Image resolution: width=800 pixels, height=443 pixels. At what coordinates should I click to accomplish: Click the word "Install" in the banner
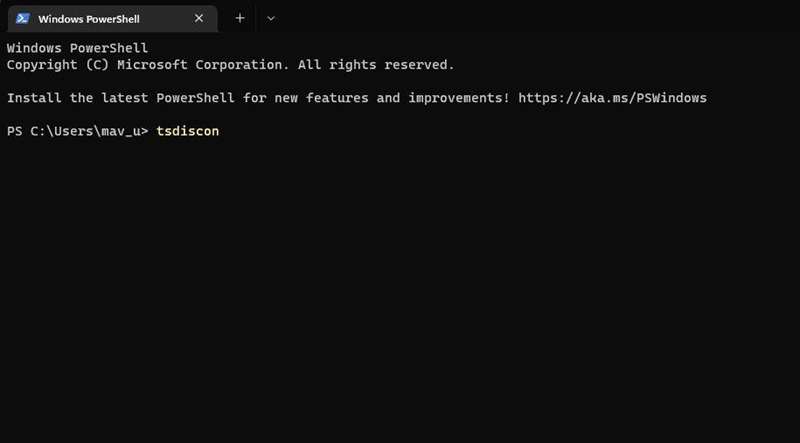34,98
